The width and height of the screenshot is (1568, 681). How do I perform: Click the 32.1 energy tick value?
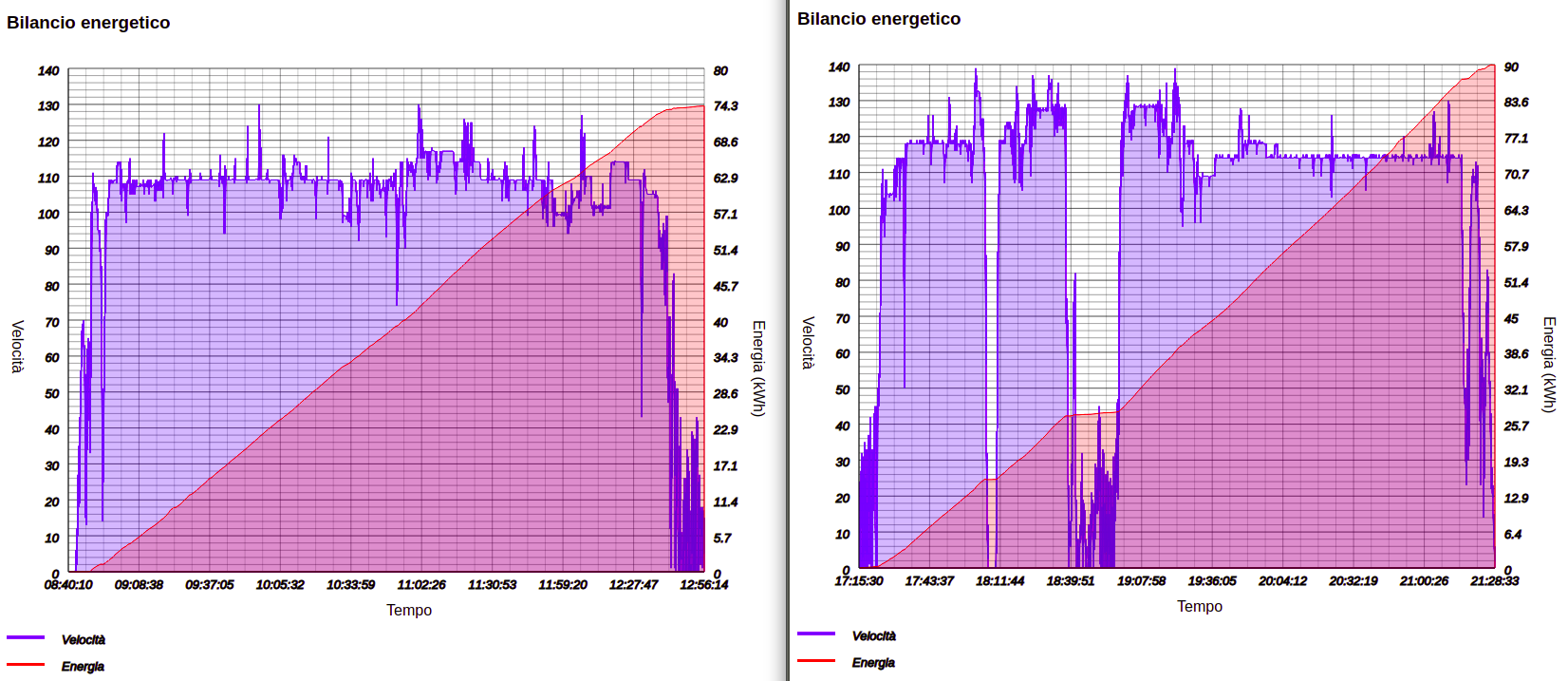click(x=1517, y=390)
